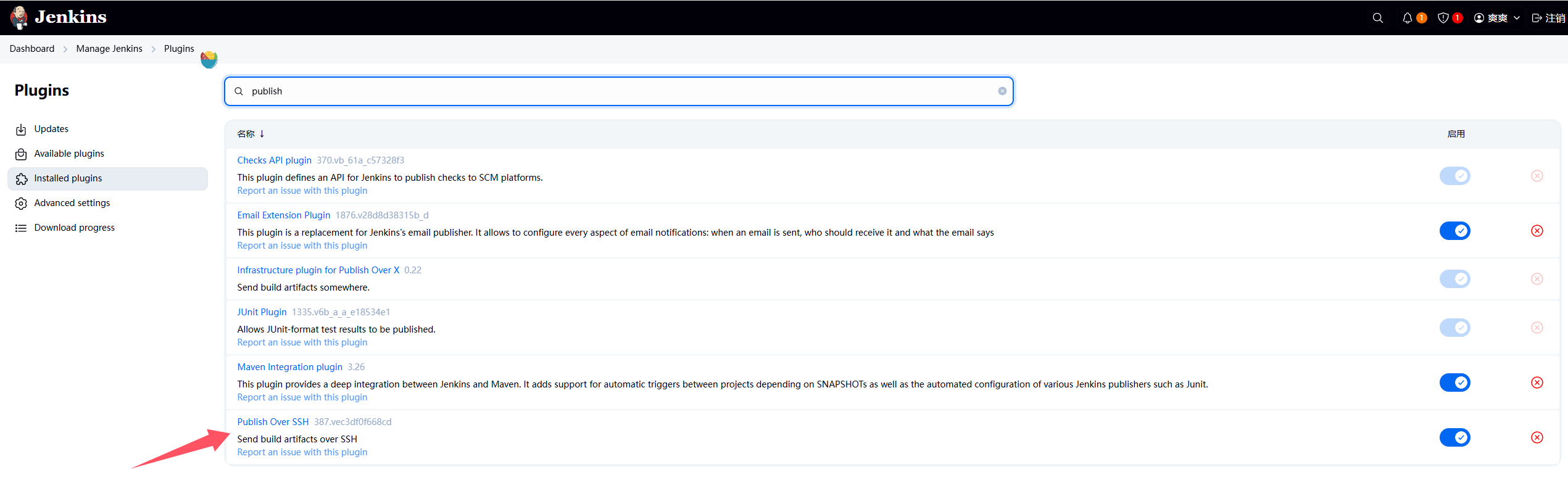Open the Checks API plugin link
The width and height of the screenshot is (1568, 488).
pyautogui.click(x=275, y=160)
